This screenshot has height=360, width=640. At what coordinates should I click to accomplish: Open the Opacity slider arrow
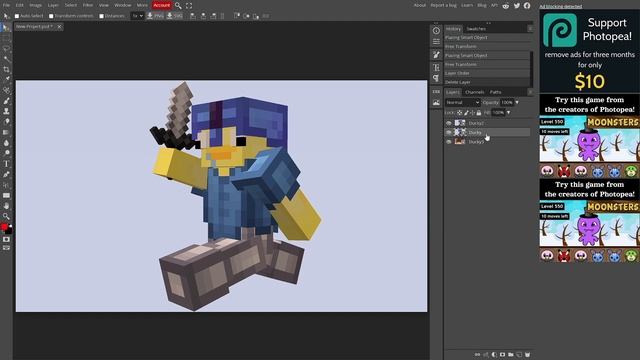tap(517, 102)
